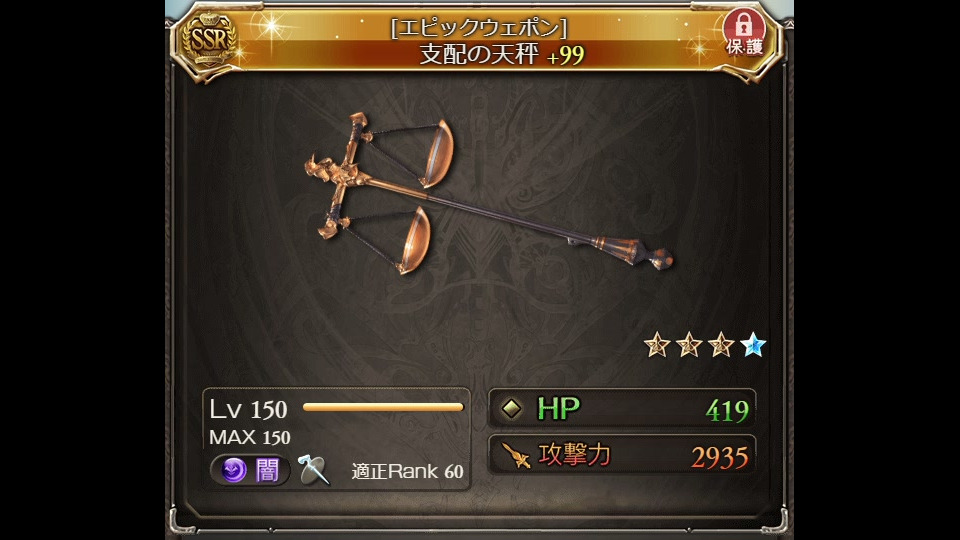Viewport: 960px width, 540px height.
Task: Select the [エピックウェポン] series label
Action: tap(479, 28)
